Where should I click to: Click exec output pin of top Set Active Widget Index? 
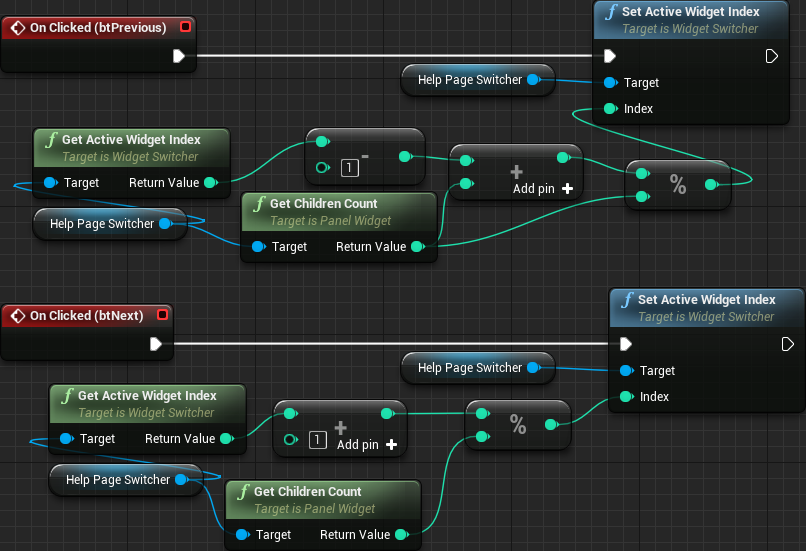click(771, 56)
